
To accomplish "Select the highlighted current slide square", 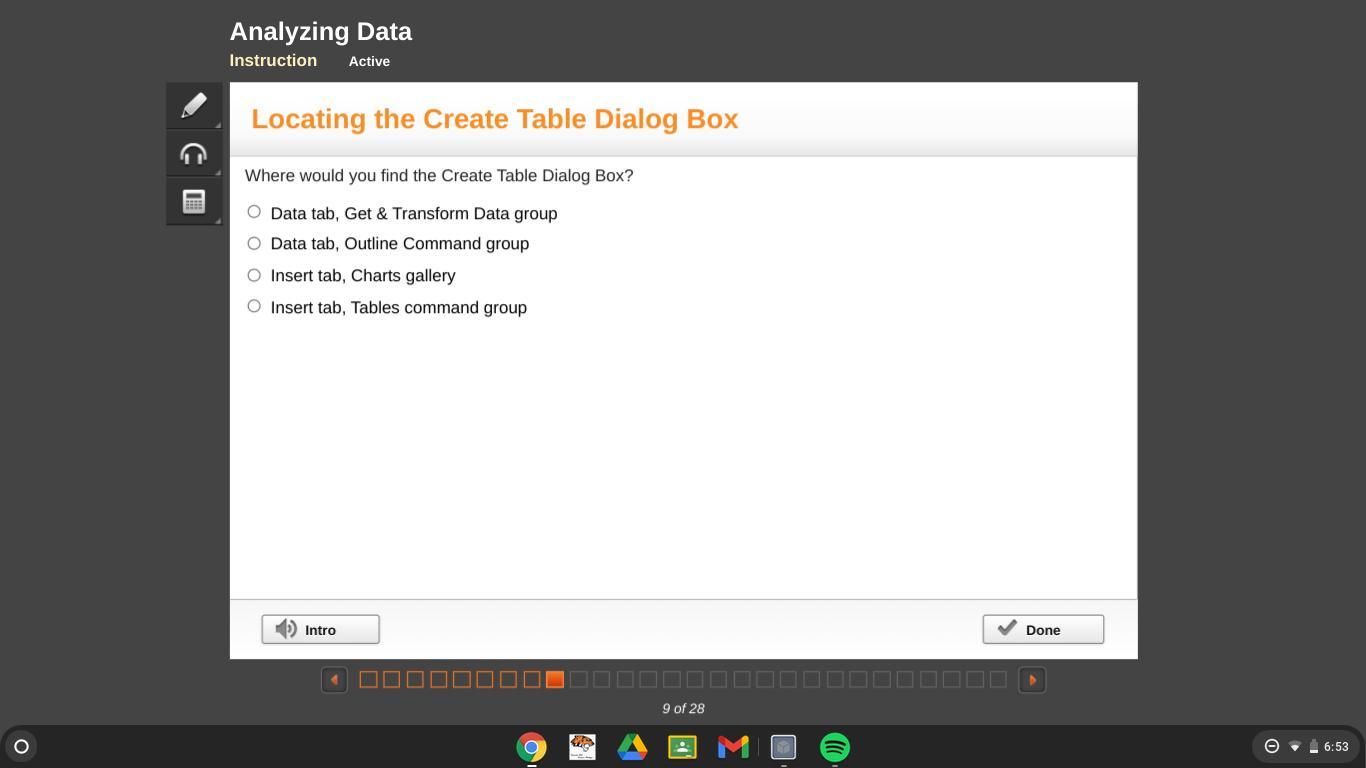I will (x=555, y=680).
